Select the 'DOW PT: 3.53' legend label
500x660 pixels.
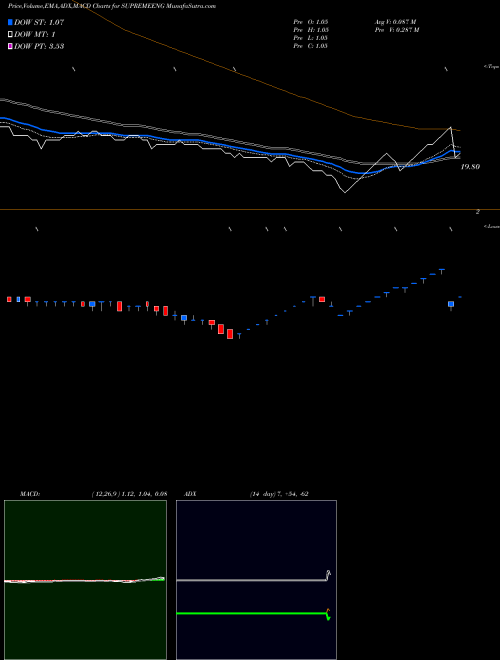[39, 46]
